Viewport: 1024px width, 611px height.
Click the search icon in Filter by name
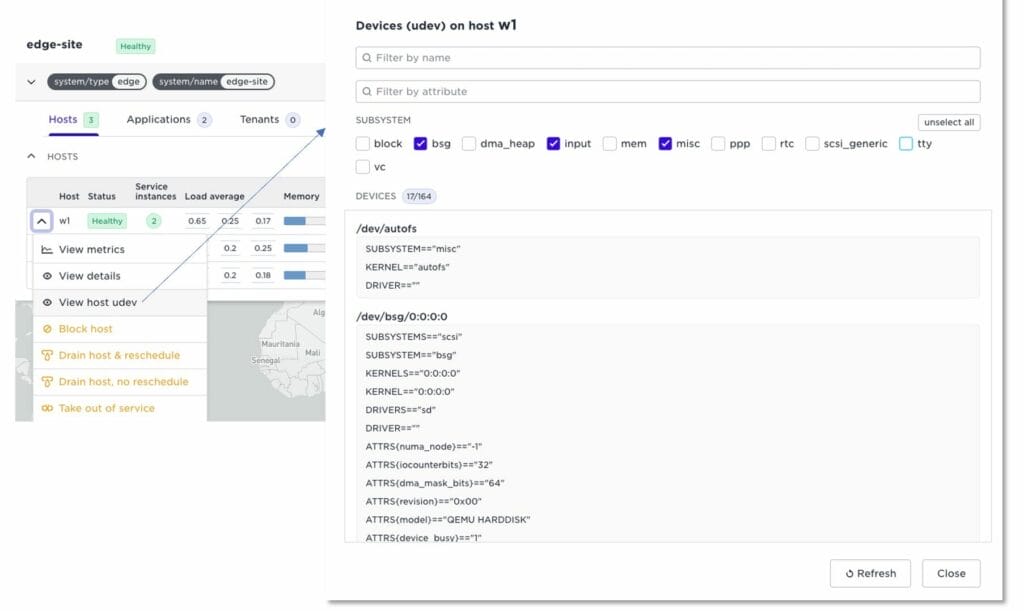point(367,58)
